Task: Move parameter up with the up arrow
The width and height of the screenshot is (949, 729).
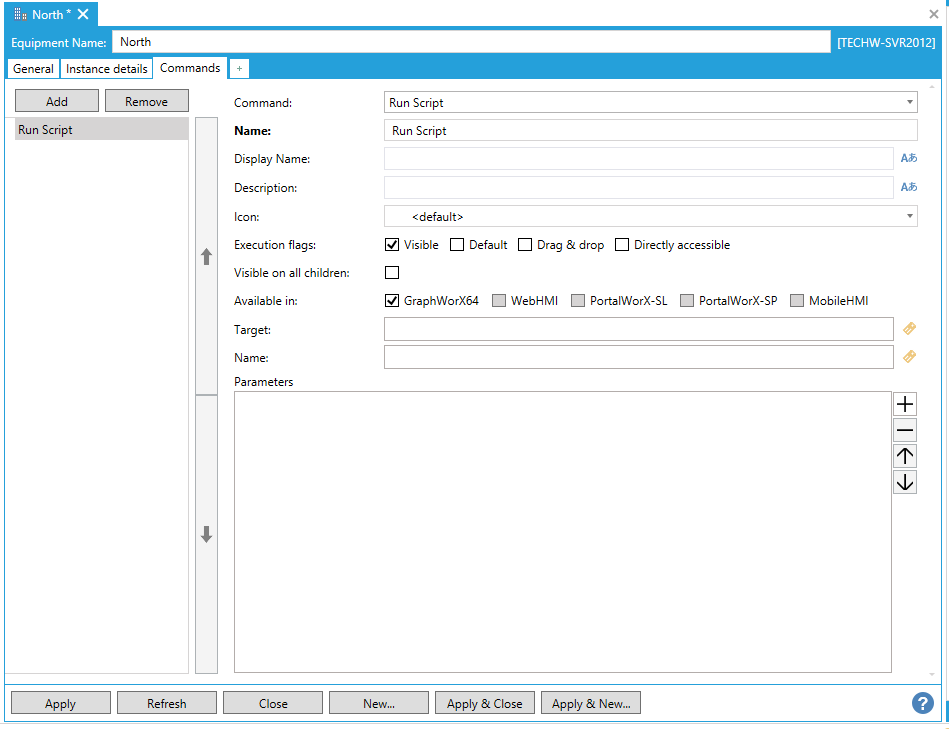Action: point(905,456)
